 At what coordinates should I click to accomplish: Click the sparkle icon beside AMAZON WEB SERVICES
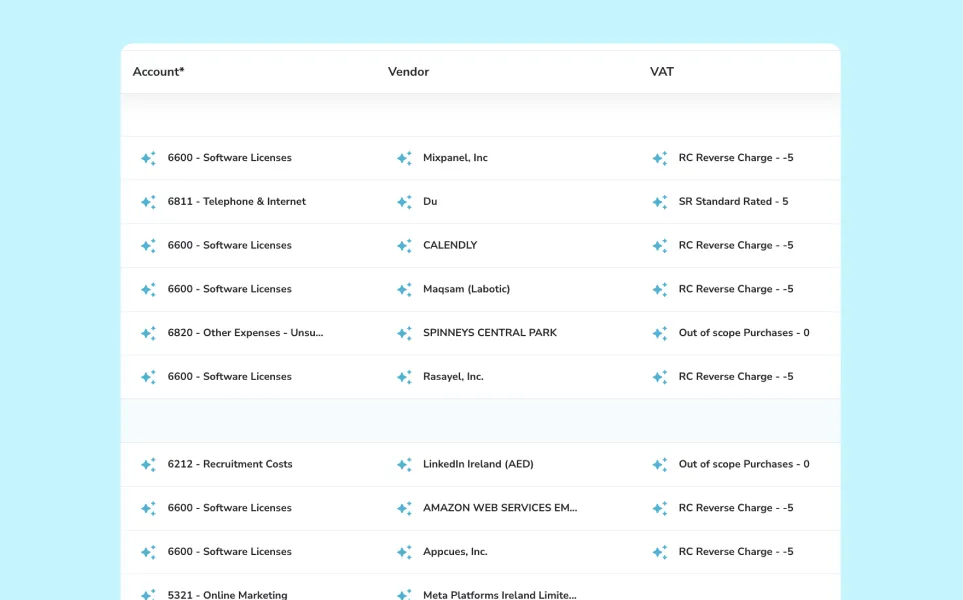point(404,508)
